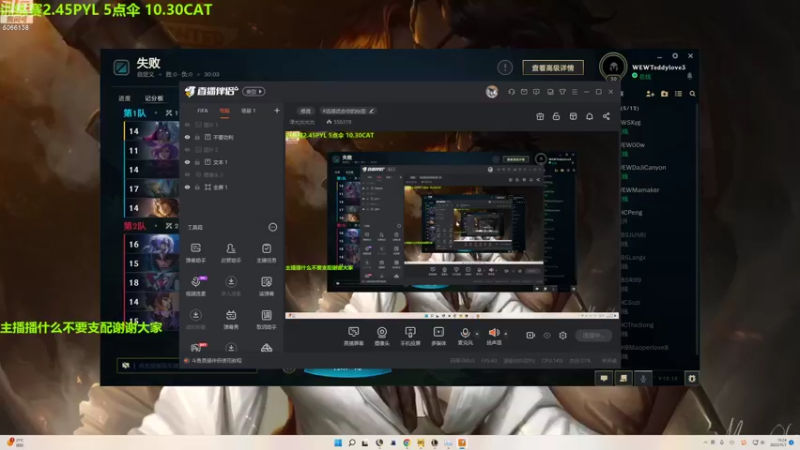Viewport: 800px width, 450px height.
Task: Select the 全屏 1 source row
Action: click(x=232, y=187)
